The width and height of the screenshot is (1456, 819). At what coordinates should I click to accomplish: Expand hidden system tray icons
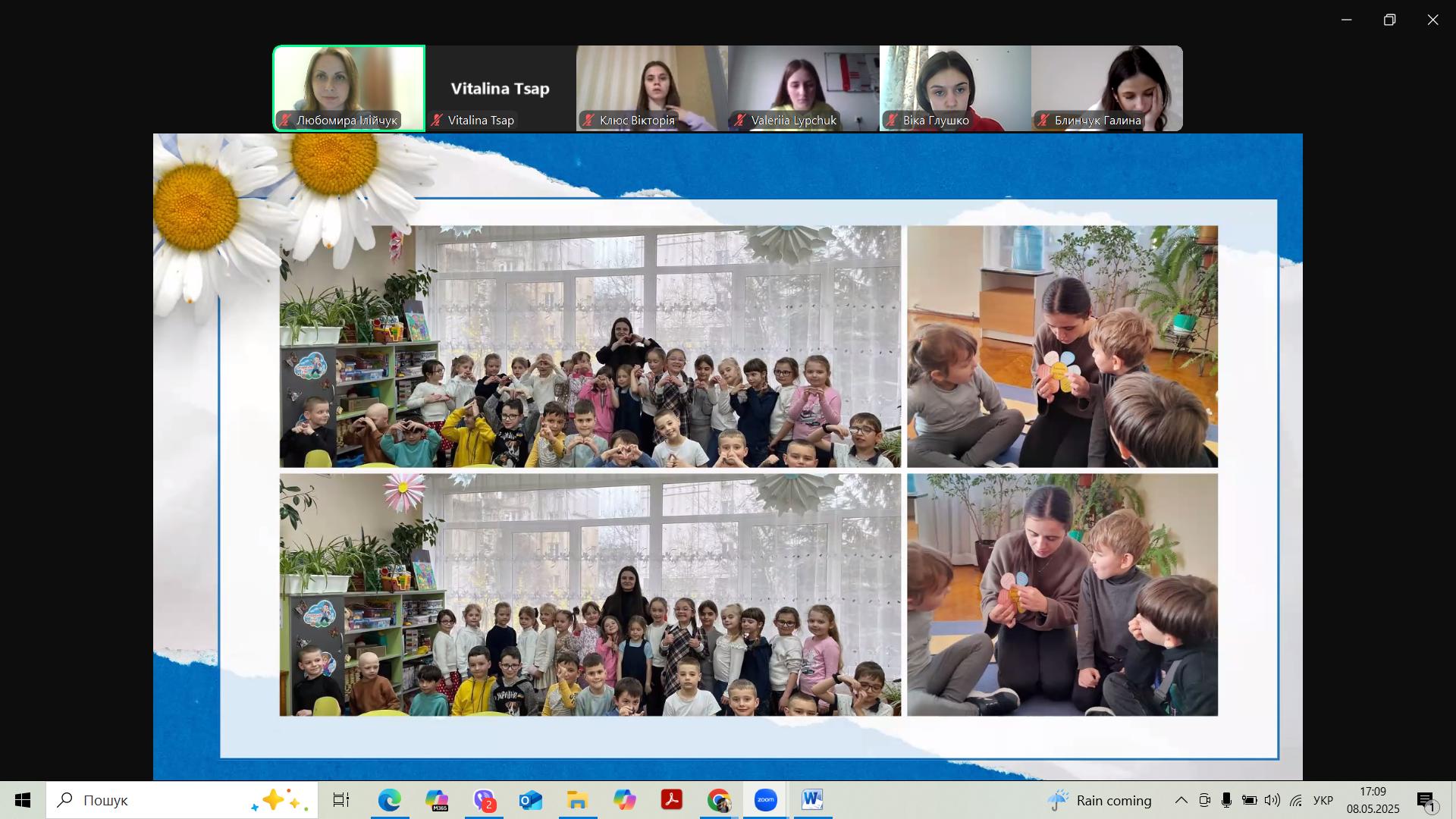coord(1181,800)
